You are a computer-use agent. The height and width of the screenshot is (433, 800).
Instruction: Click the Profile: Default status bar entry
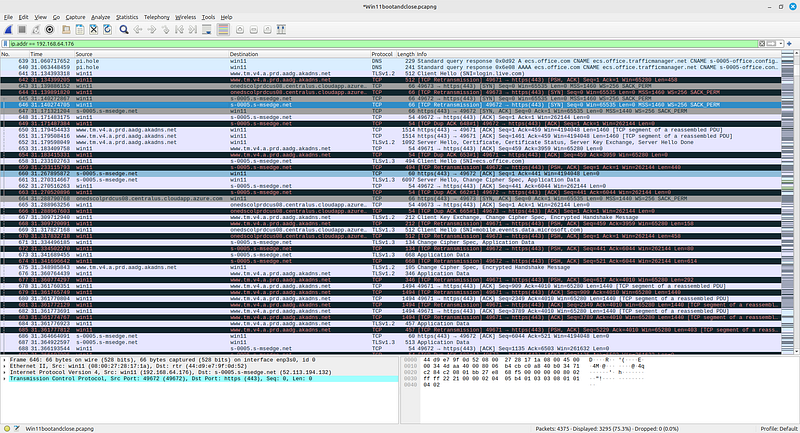(779, 429)
